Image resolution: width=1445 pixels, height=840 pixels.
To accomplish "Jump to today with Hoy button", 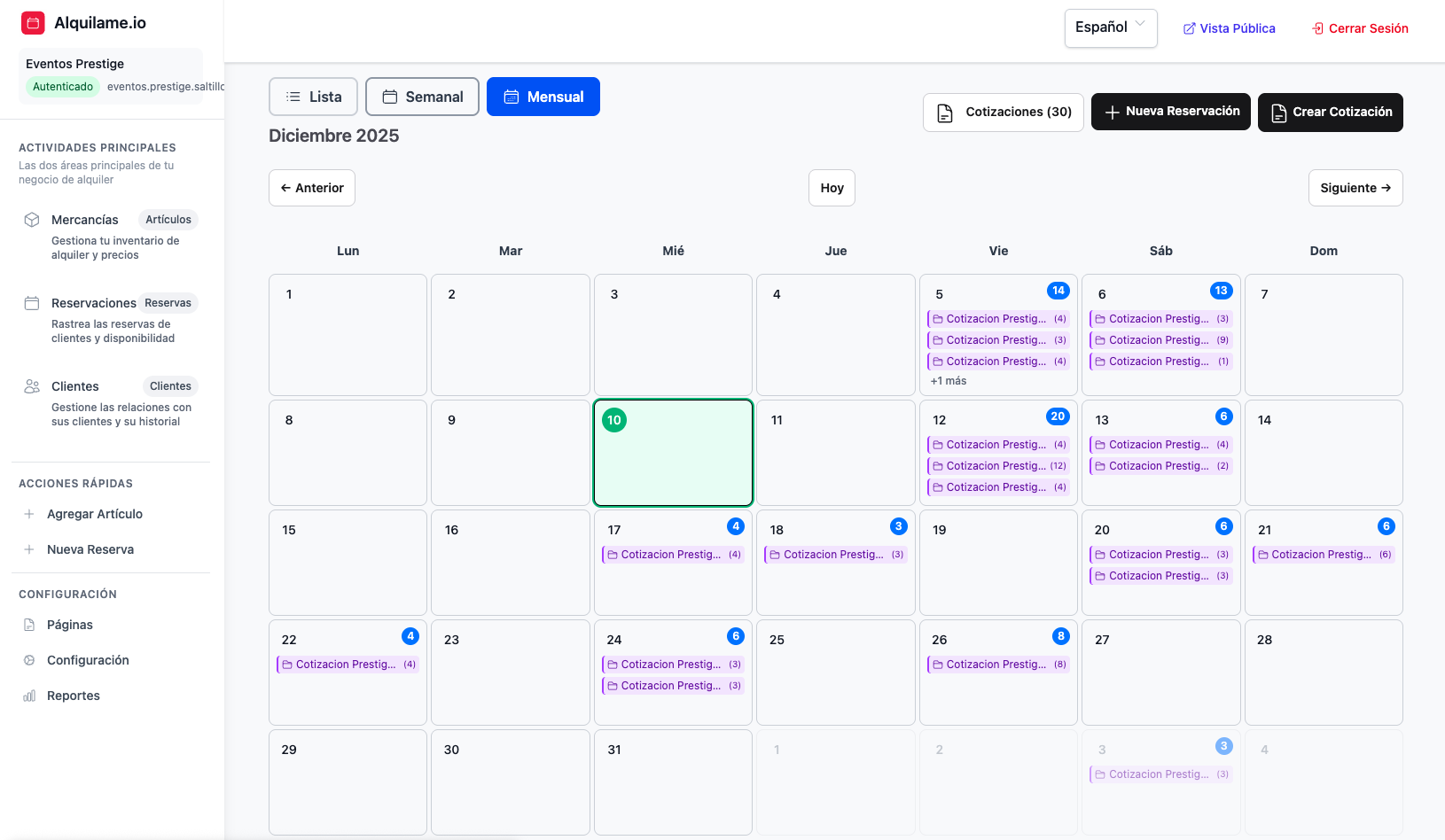I will [832, 188].
